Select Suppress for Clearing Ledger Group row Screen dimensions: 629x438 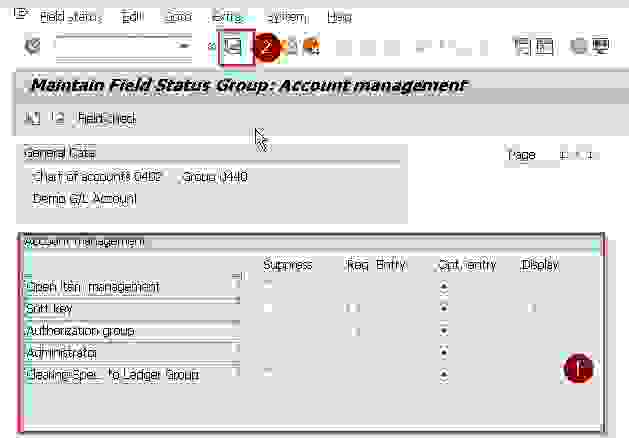pos(268,372)
